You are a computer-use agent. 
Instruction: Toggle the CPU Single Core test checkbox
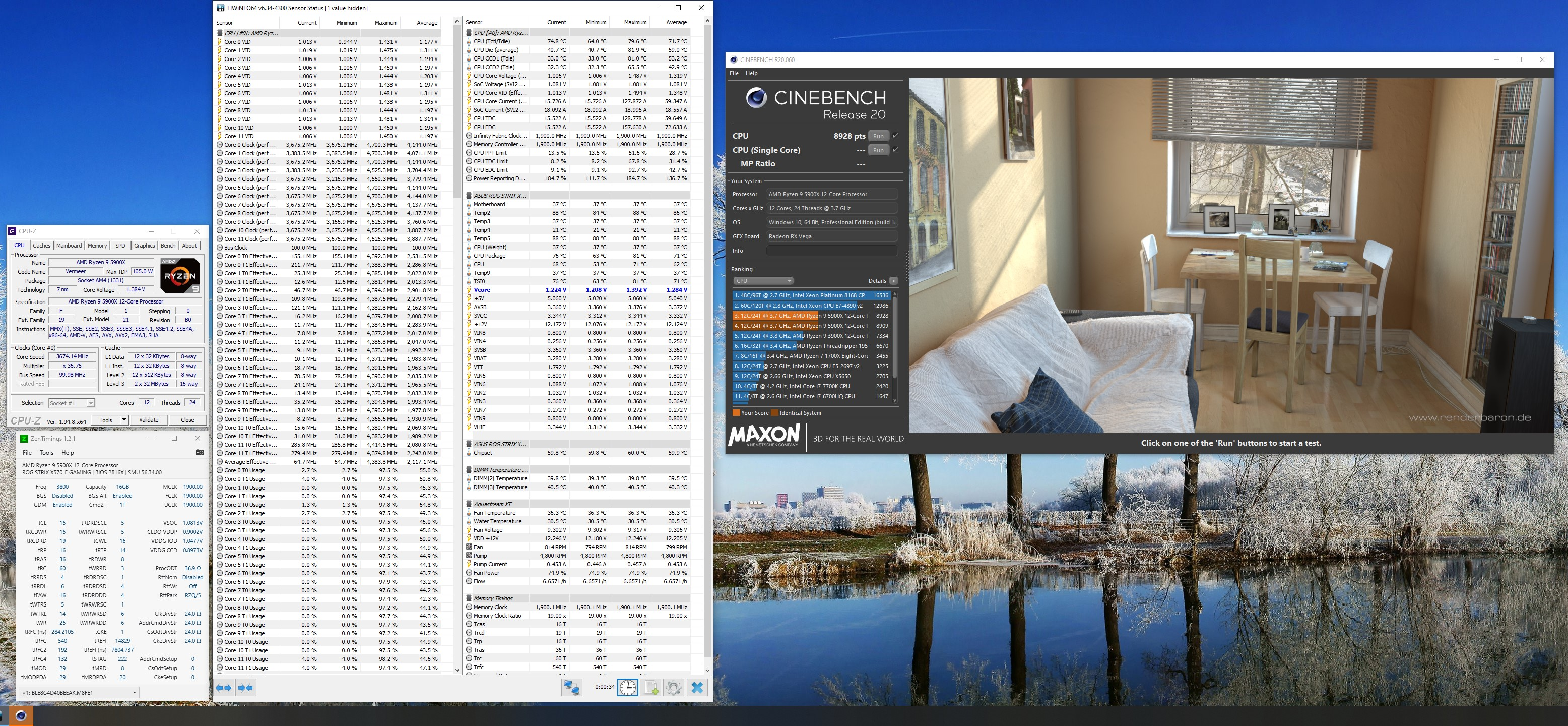(x=895, y=150)
